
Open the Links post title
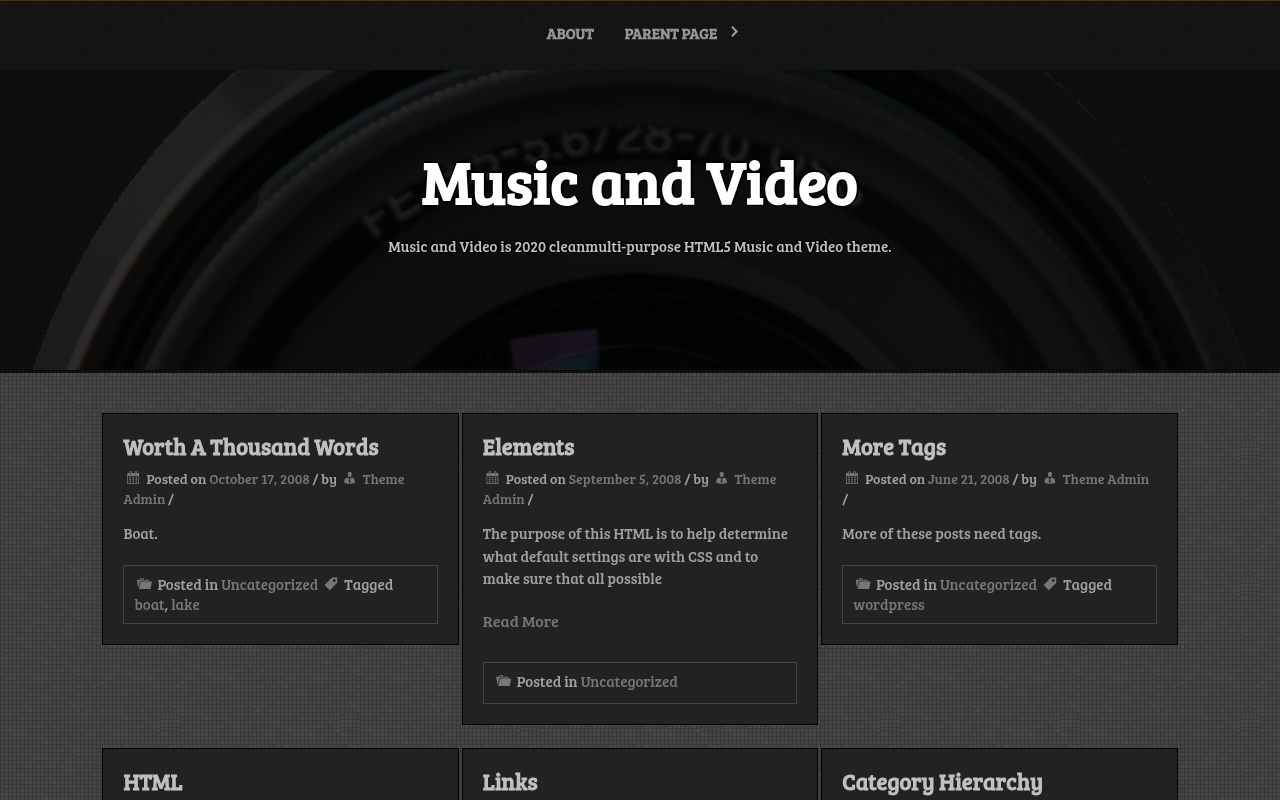coord(509,782)
